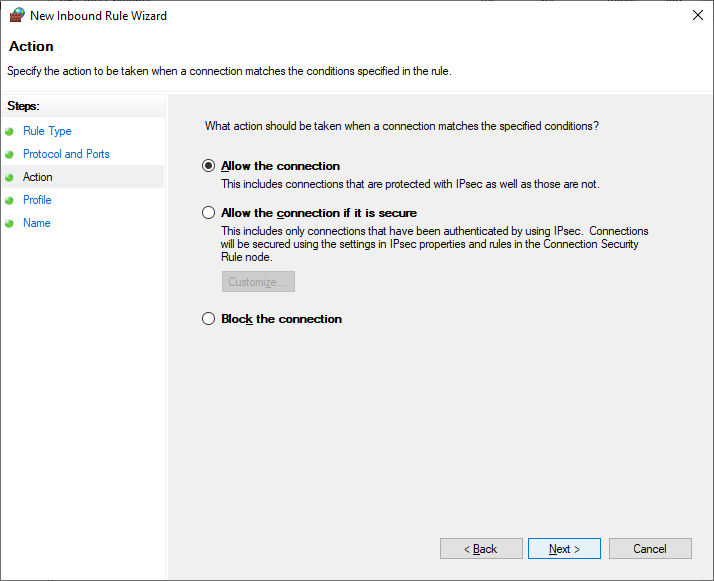Screen dimensions: 714x581
Task: Click green bullet next to Name
Action: (x=9, y=224)
